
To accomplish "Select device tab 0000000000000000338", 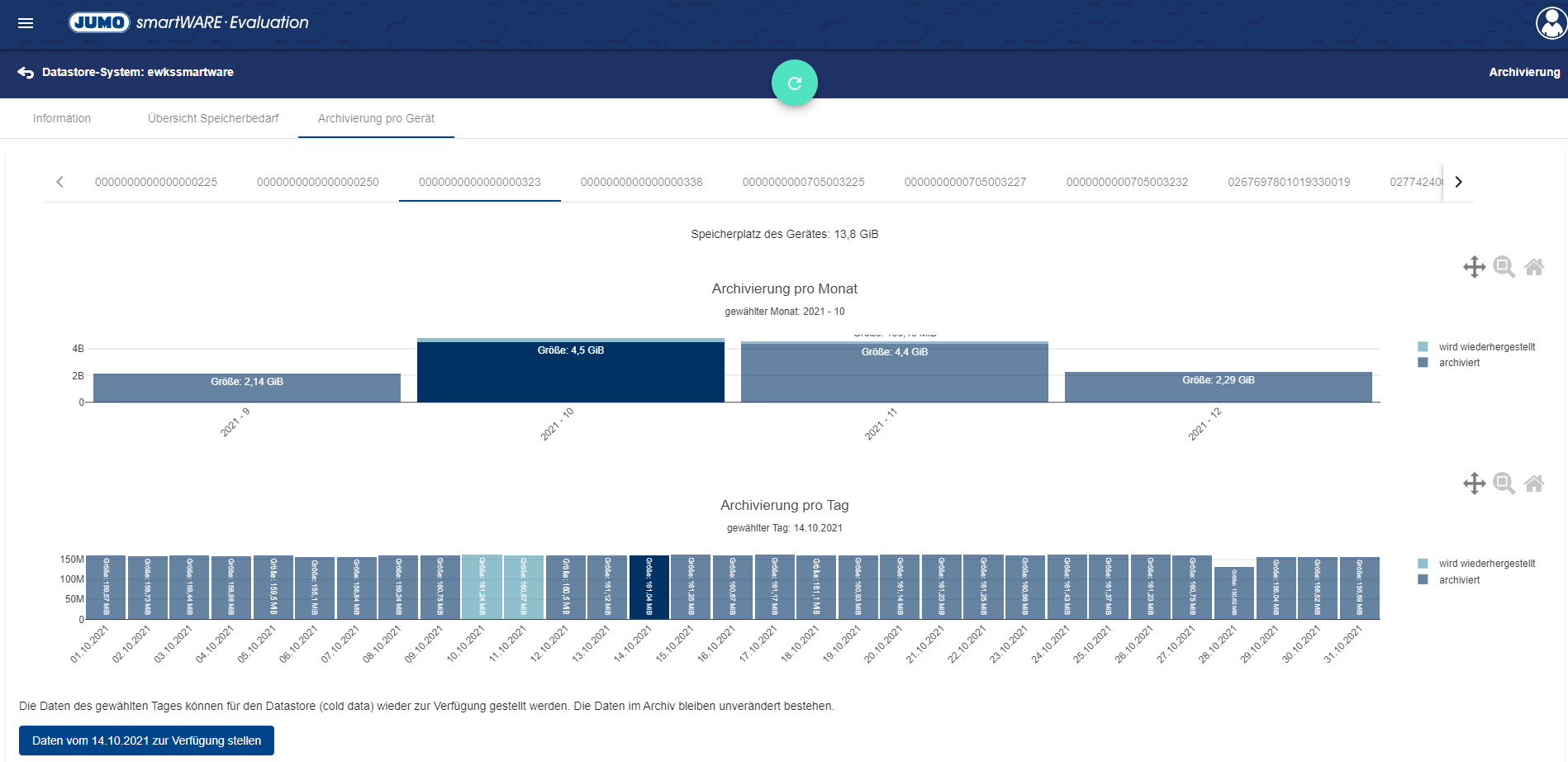I will pyautogui.click(x=641, y=182).
